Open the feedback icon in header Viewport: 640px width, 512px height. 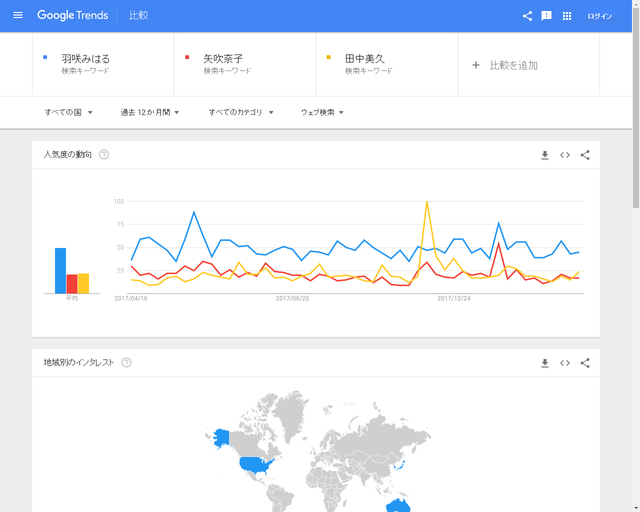(x=546, y=16)
